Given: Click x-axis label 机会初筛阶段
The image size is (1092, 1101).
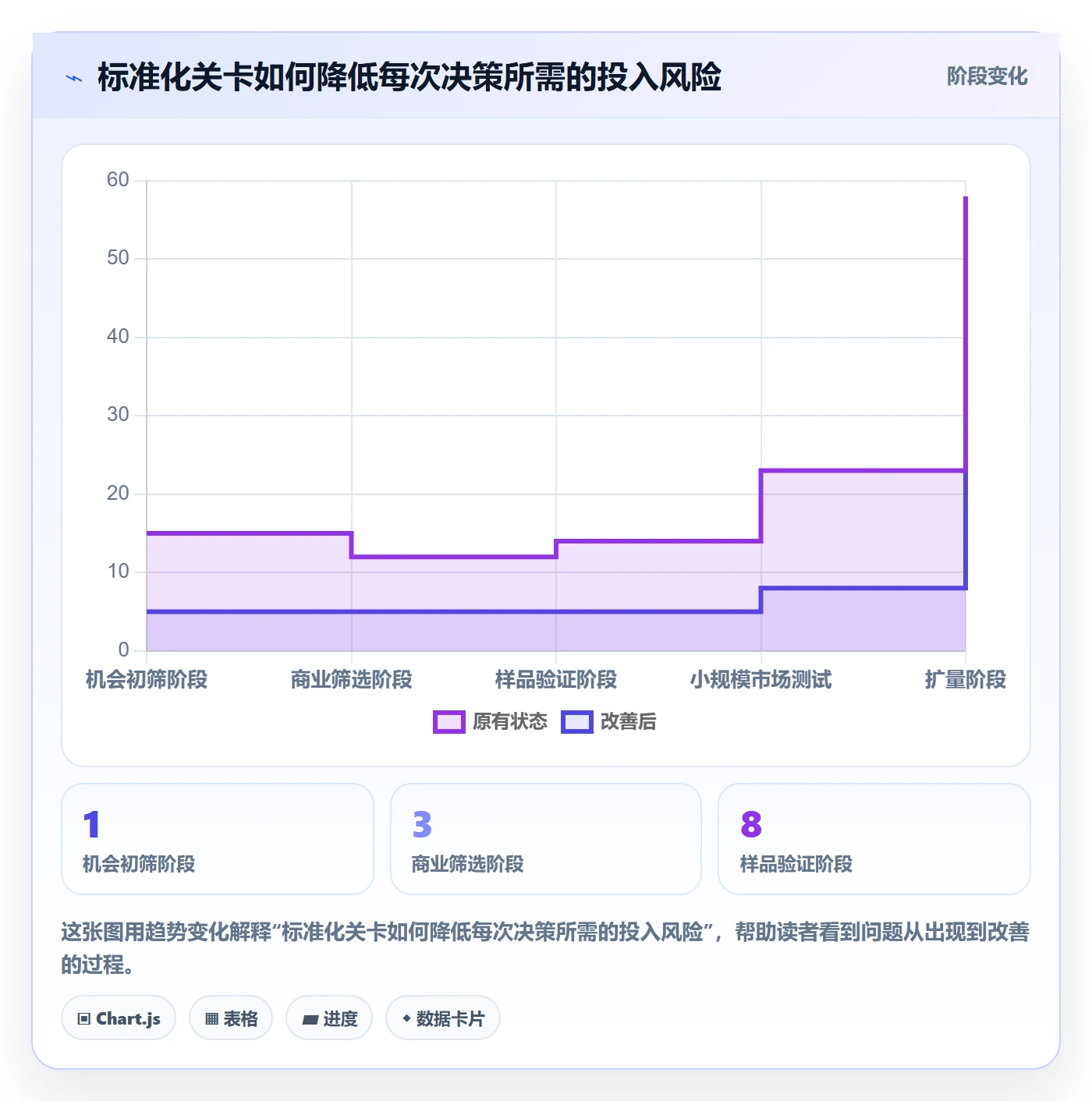Looking at the screenshot, I should coord(147,680).
